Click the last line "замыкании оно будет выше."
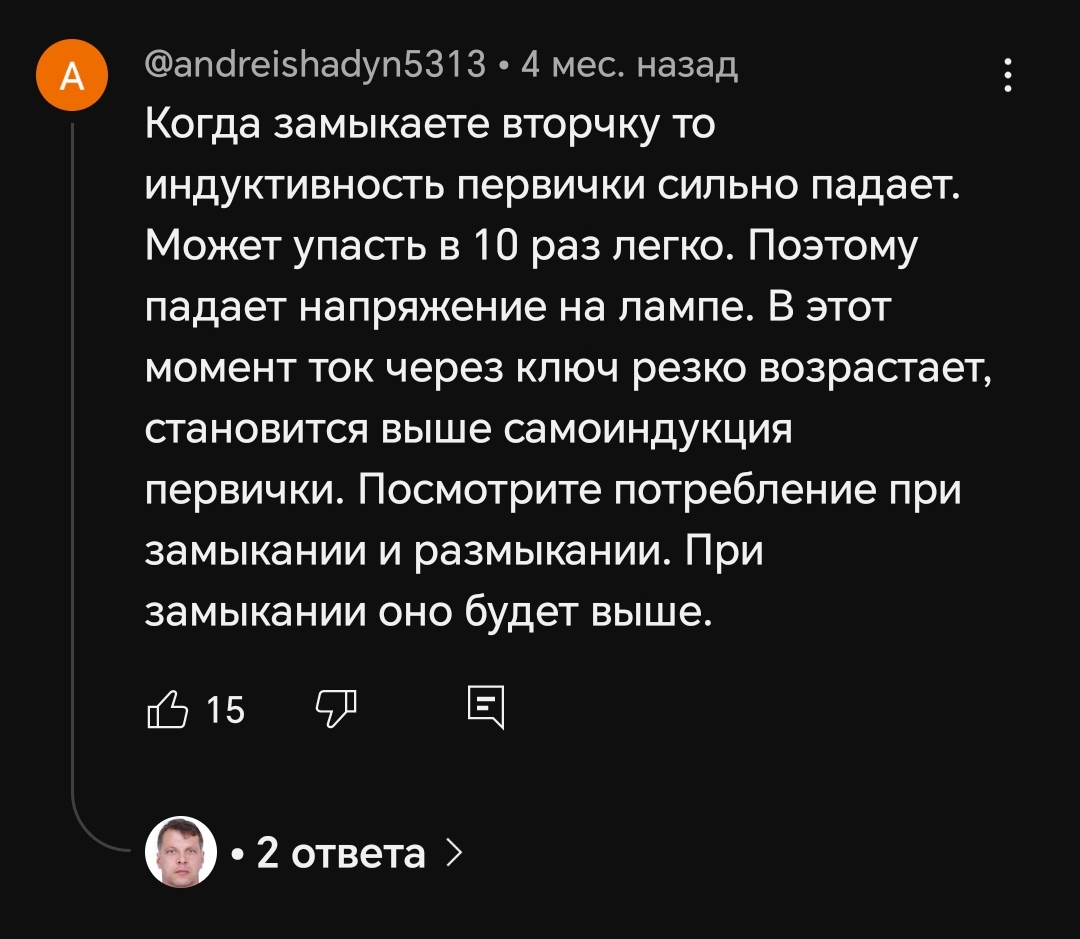Screen dimensions: 1080x939 point(430,611)
